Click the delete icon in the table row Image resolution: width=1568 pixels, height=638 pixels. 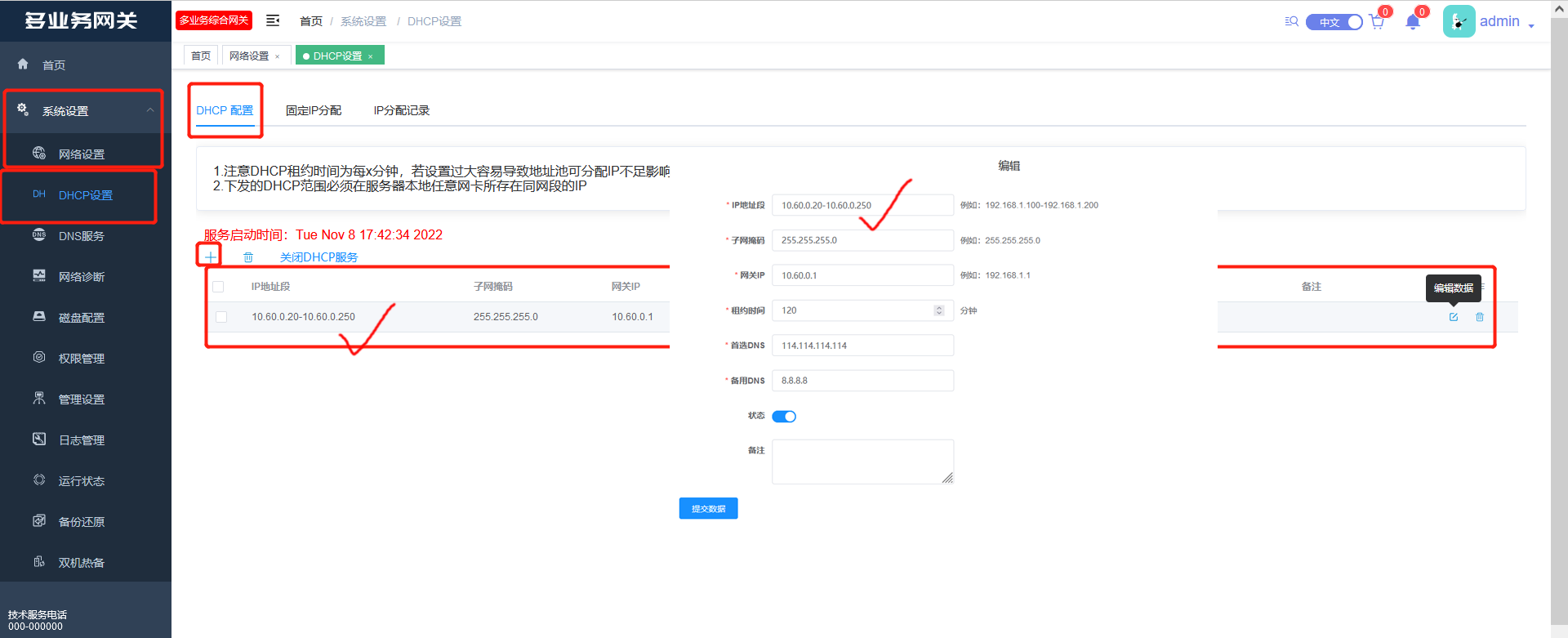point(1480,317)
